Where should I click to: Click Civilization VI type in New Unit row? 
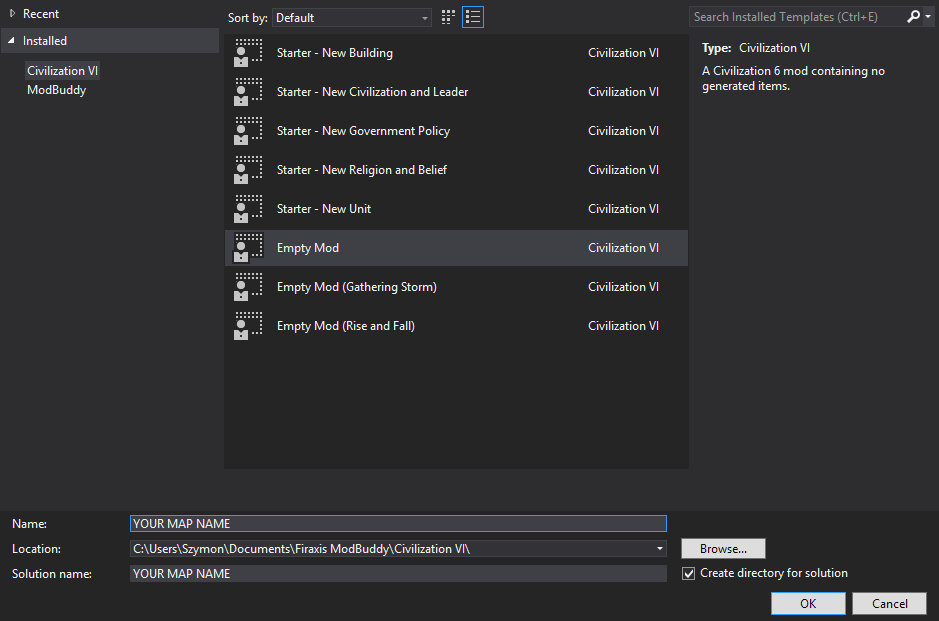coord(623,208)
